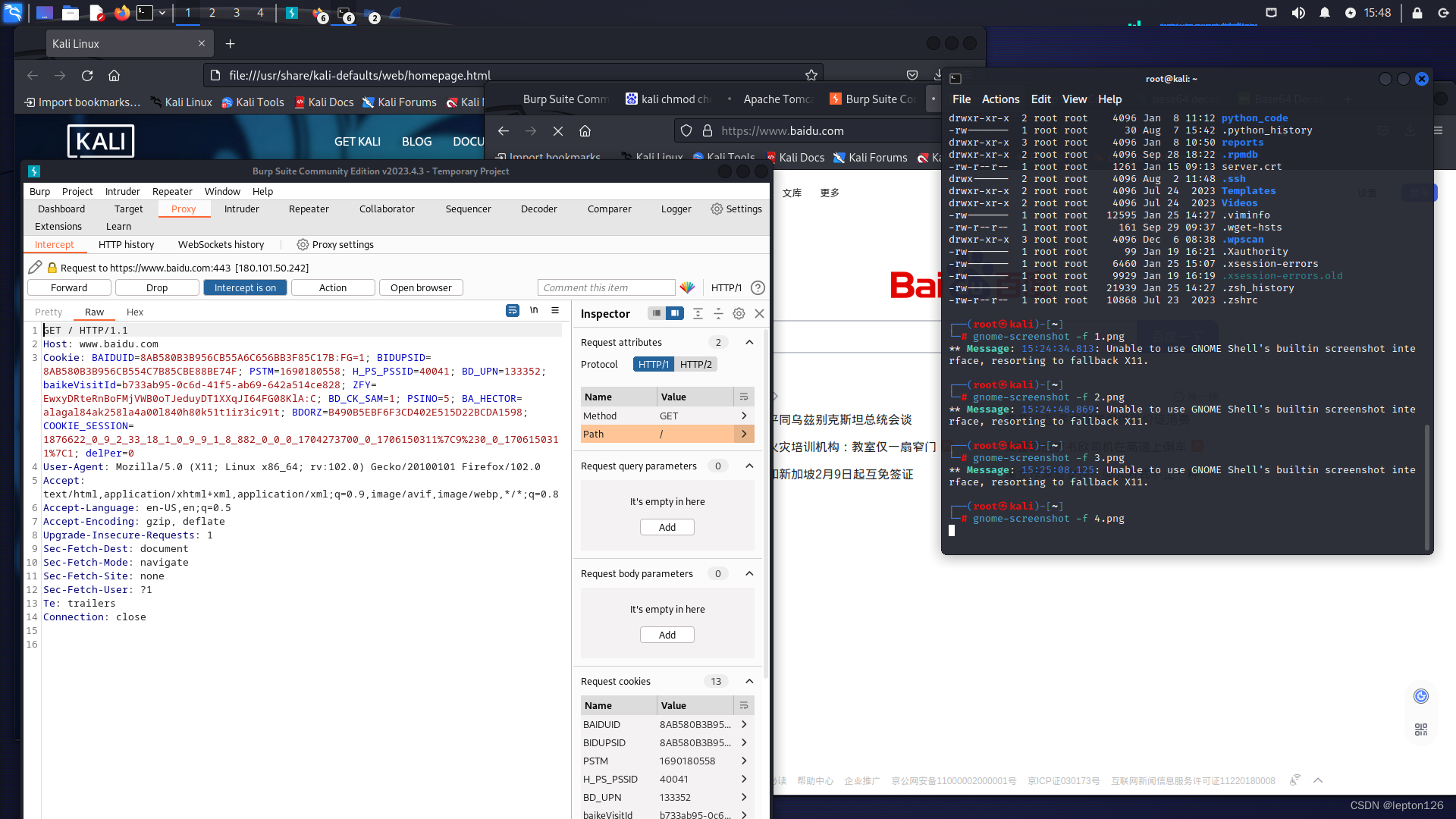Open Proxy settings
The image size is (1456, 819).
click(x=335, y=244)
